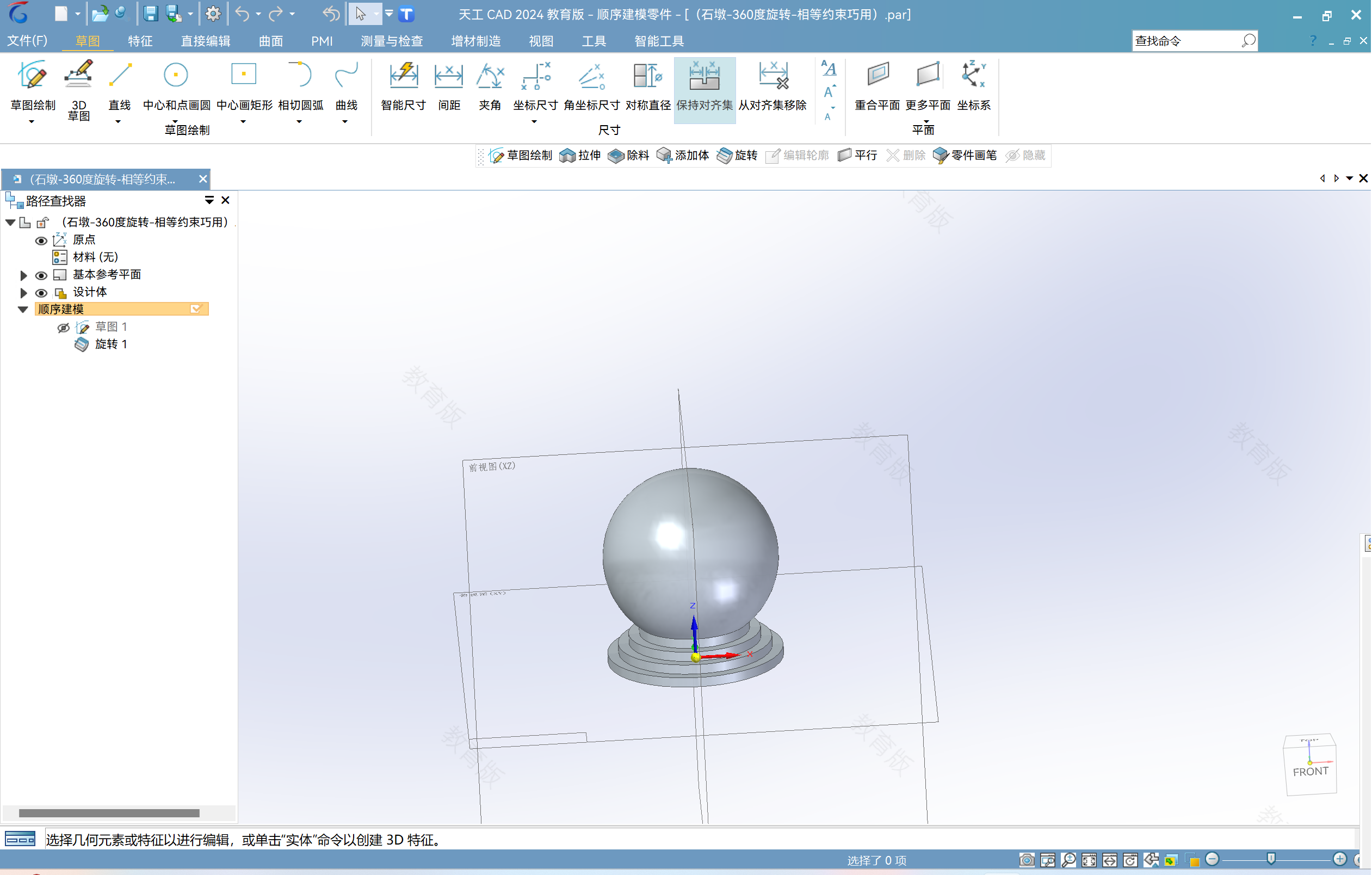Select the 相切圆弧 arc tool
The width and height of the screenshot is (1372, 875).
300,85
